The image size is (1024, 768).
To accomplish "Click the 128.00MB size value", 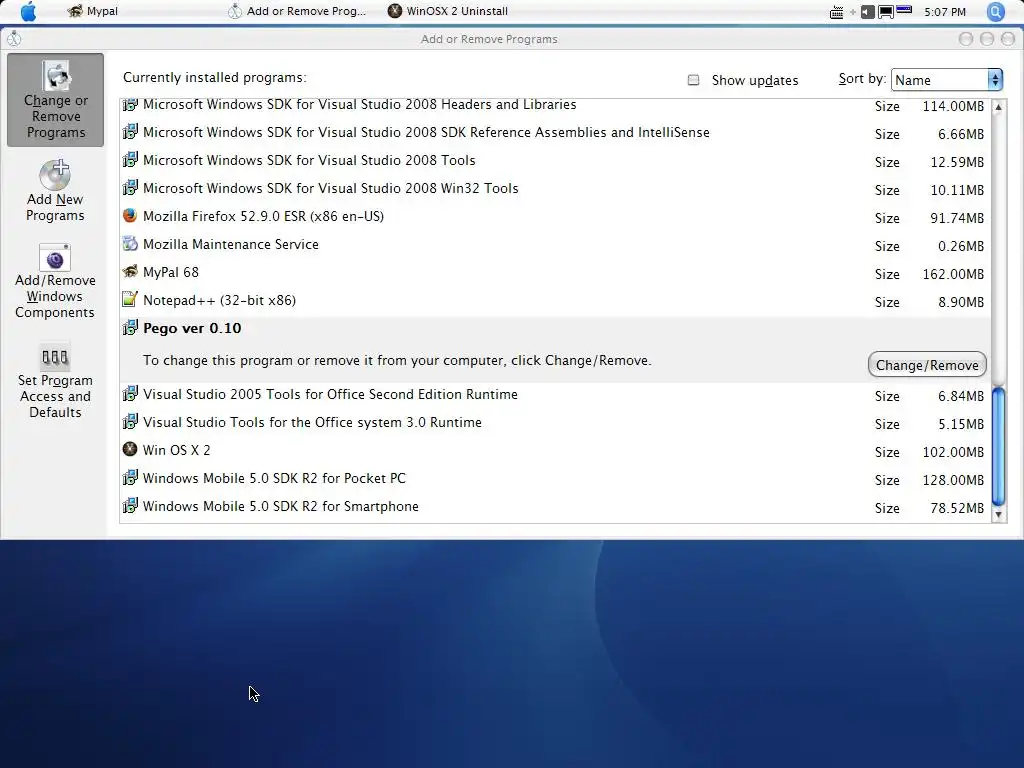I will (953, 480).
